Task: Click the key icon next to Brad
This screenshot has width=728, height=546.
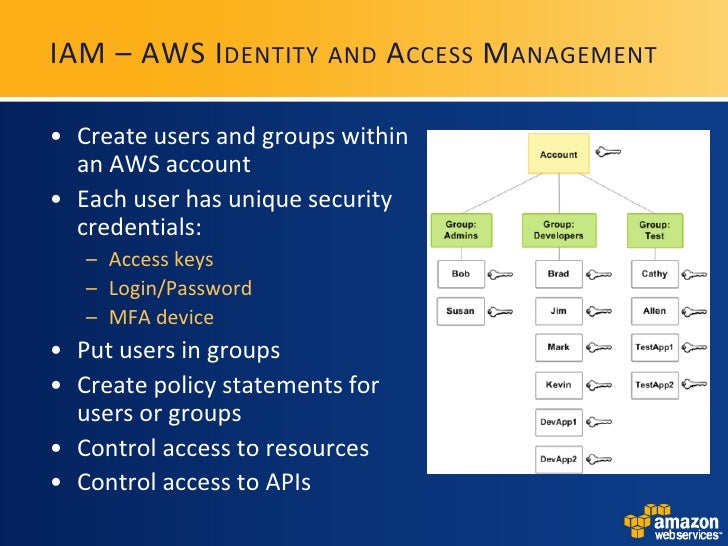Action: tap(599, 275)
